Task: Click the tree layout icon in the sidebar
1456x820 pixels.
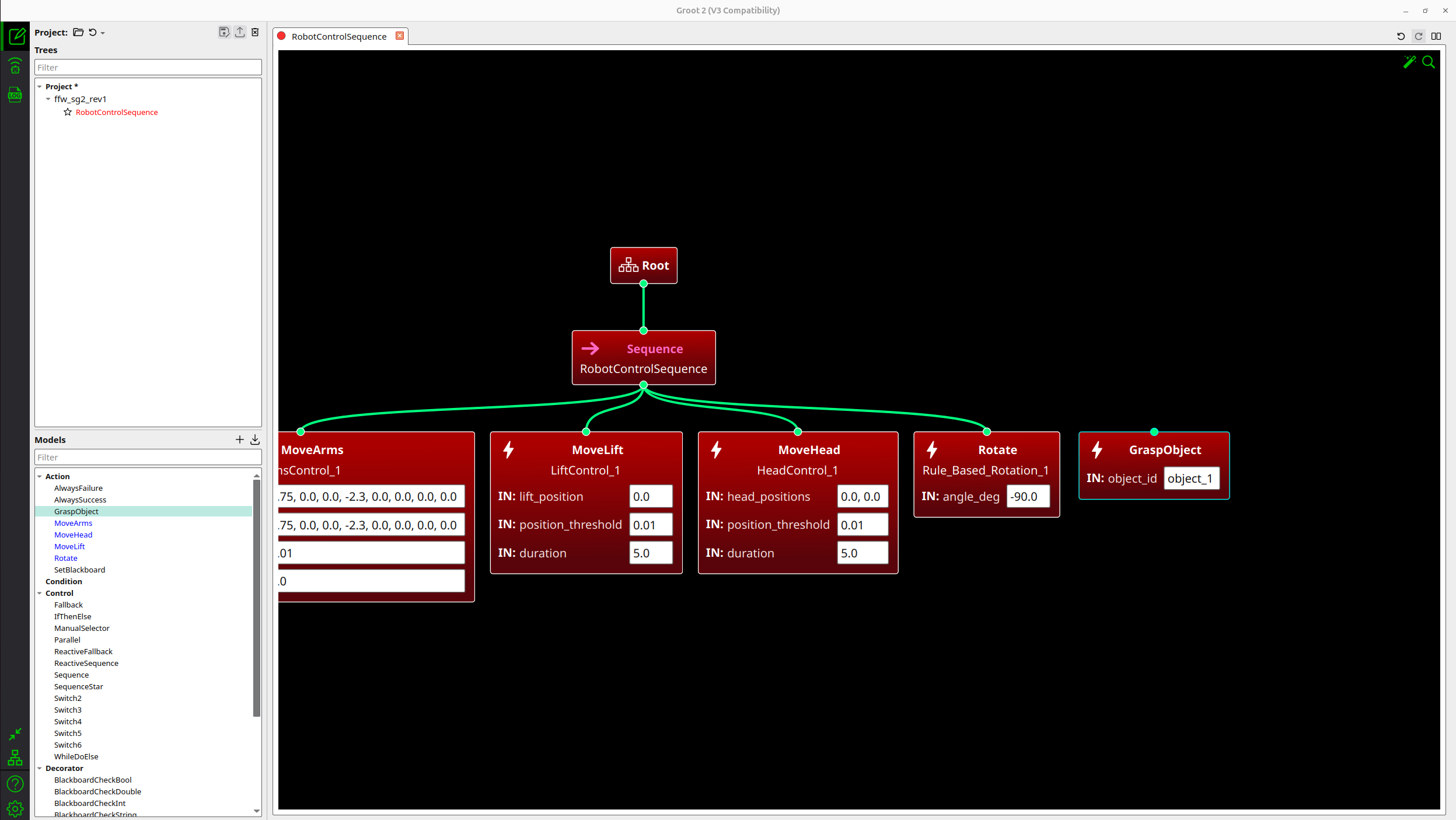Action: 15,758
